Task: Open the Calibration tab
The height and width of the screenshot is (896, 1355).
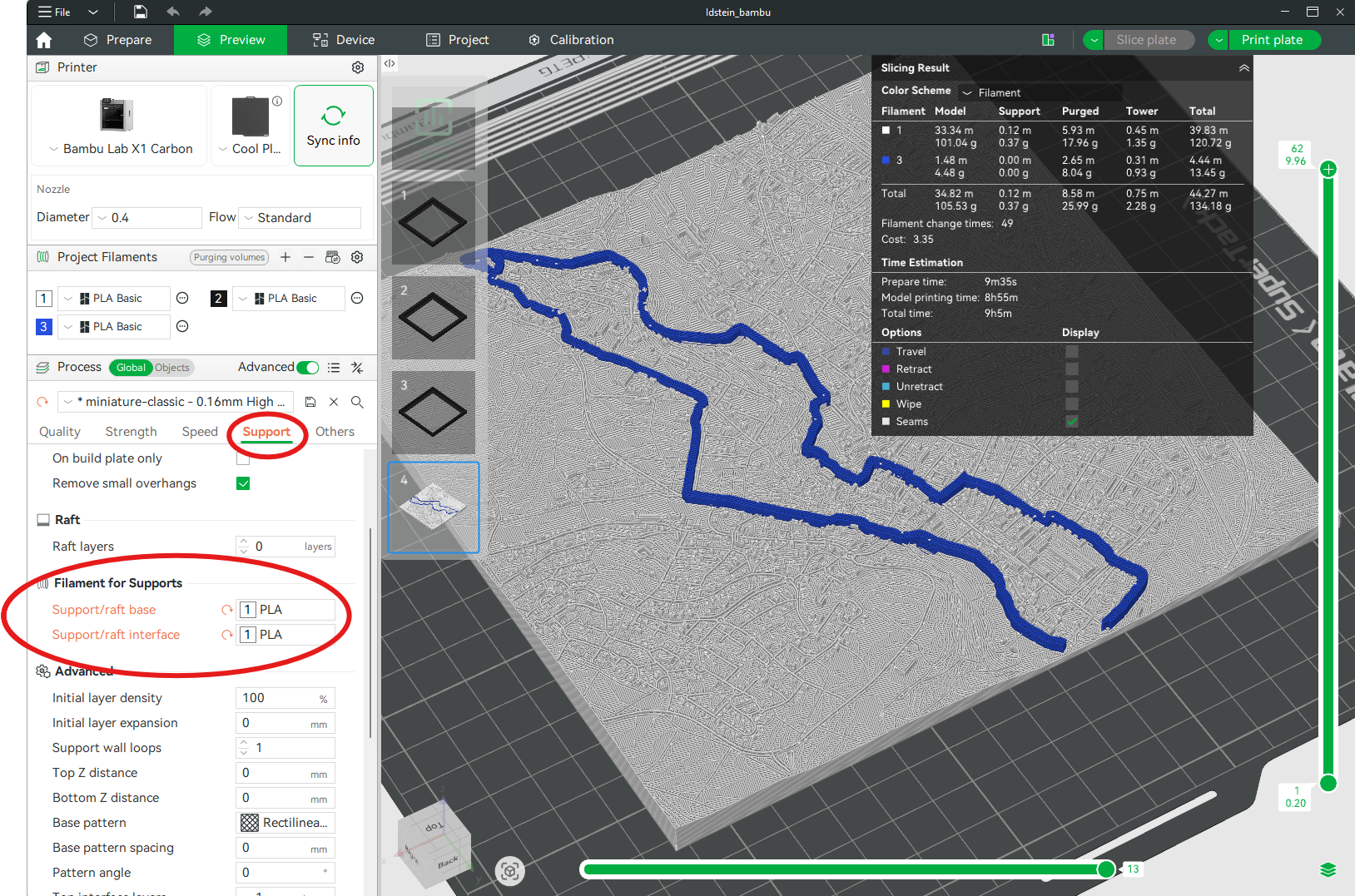Action: coord(571,40)
